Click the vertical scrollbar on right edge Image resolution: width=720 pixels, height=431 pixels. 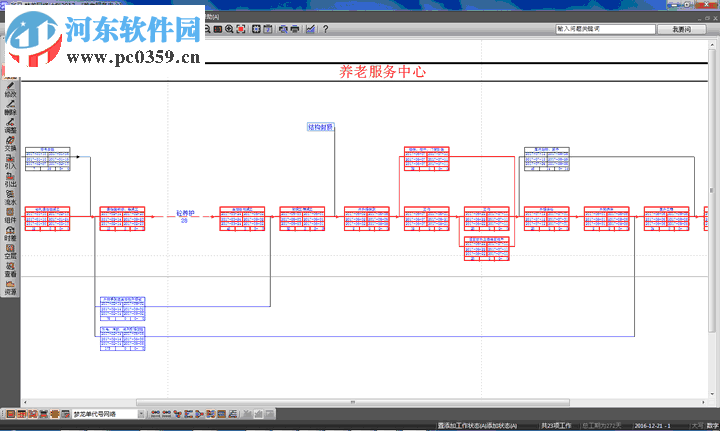712,190
